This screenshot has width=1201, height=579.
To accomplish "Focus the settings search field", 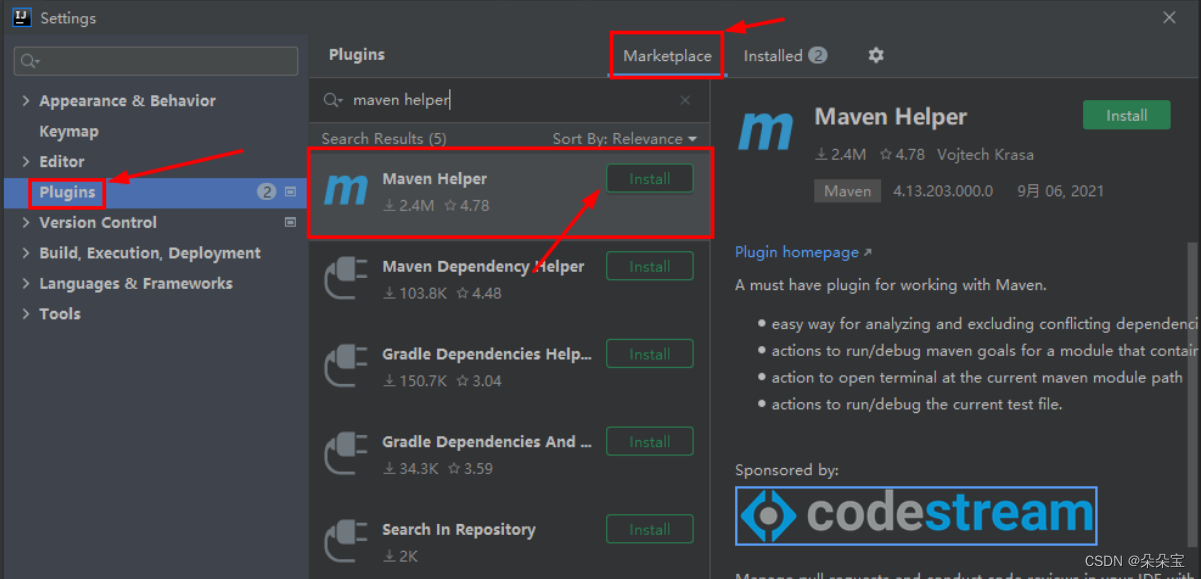I will coord(156,61).
